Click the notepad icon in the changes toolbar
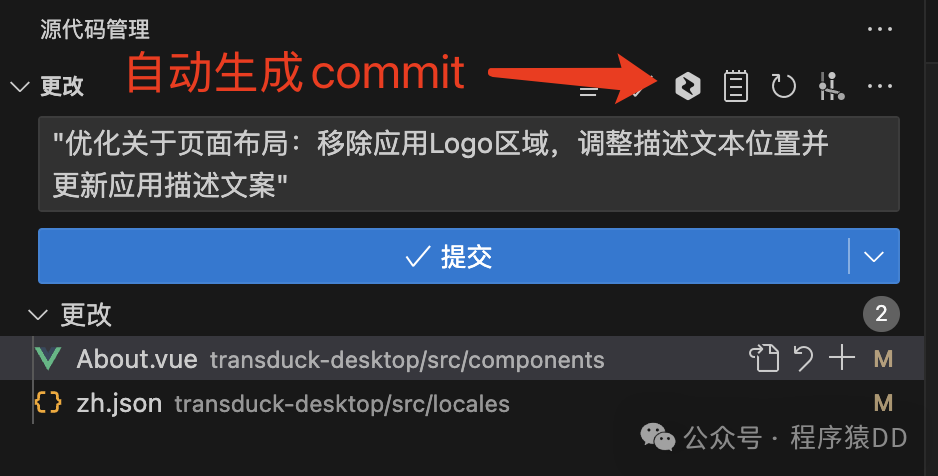 click(x=736, y=86)
